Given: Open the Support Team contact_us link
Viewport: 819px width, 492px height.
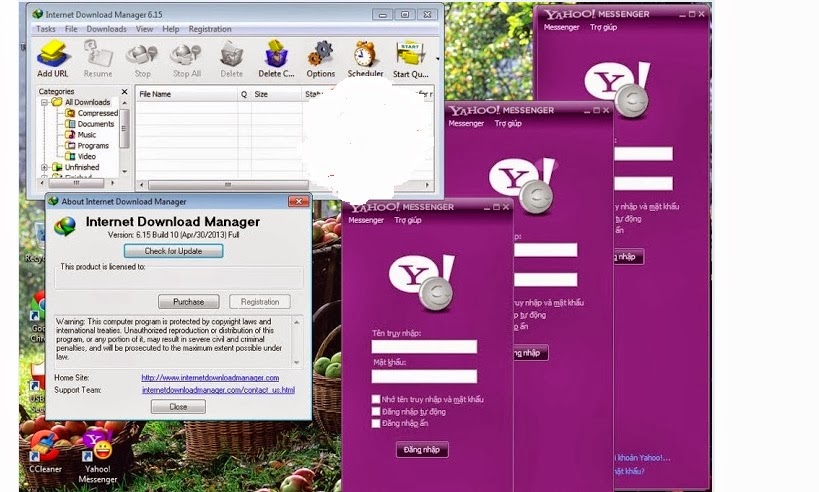Looking at the screenshot, I should pos(218,390).
